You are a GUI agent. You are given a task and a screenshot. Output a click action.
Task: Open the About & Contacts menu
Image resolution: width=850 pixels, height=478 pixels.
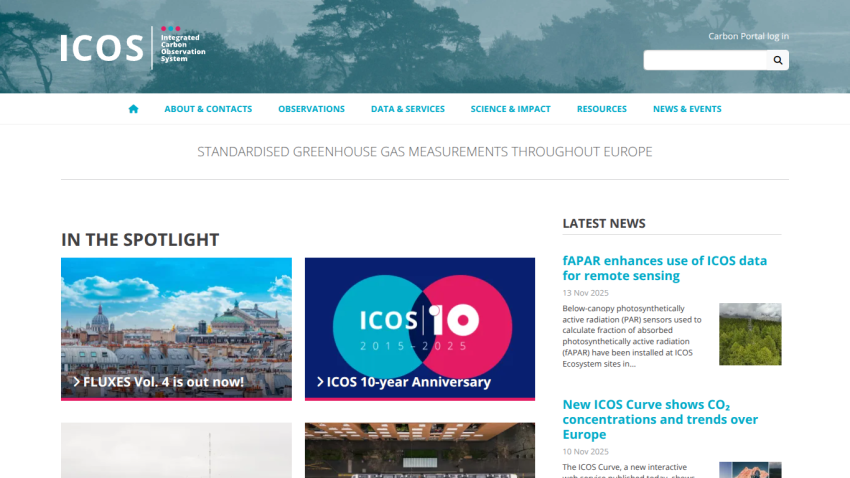[208, 109]
